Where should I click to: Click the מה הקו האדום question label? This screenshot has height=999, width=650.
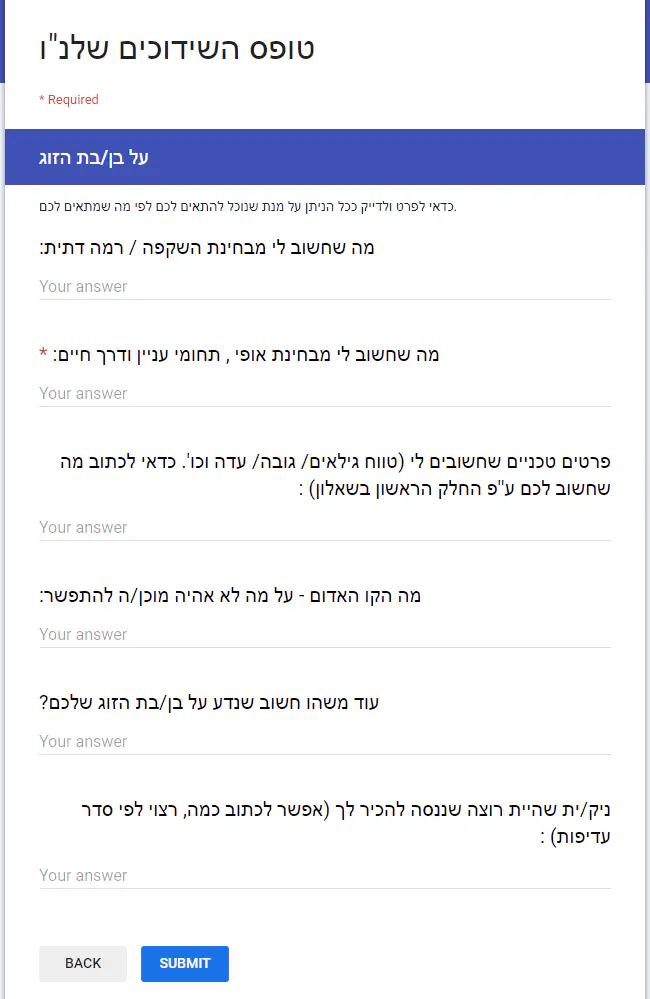coord(230,596)
